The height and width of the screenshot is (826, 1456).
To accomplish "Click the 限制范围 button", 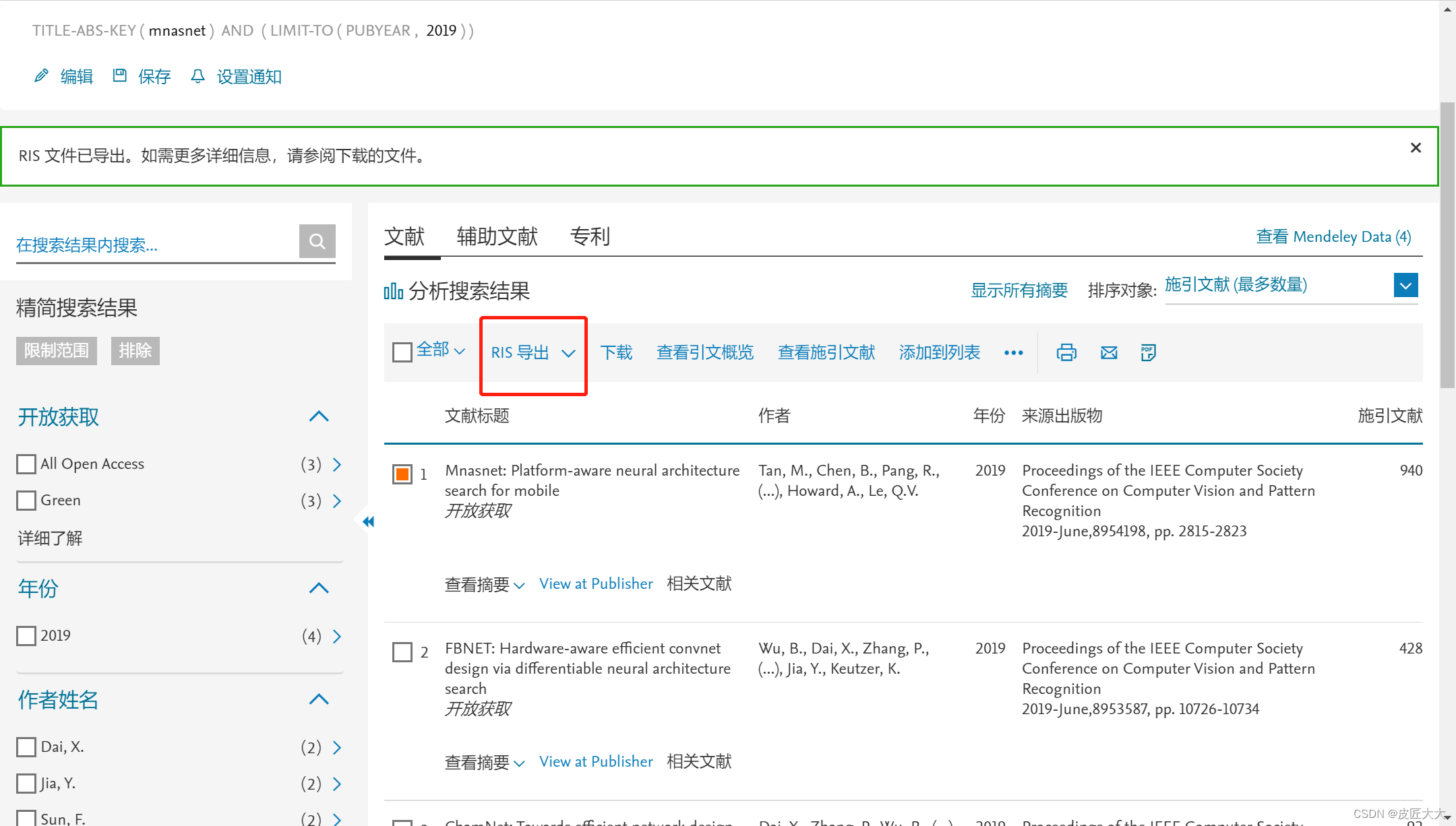I will (x=56, y=350).
